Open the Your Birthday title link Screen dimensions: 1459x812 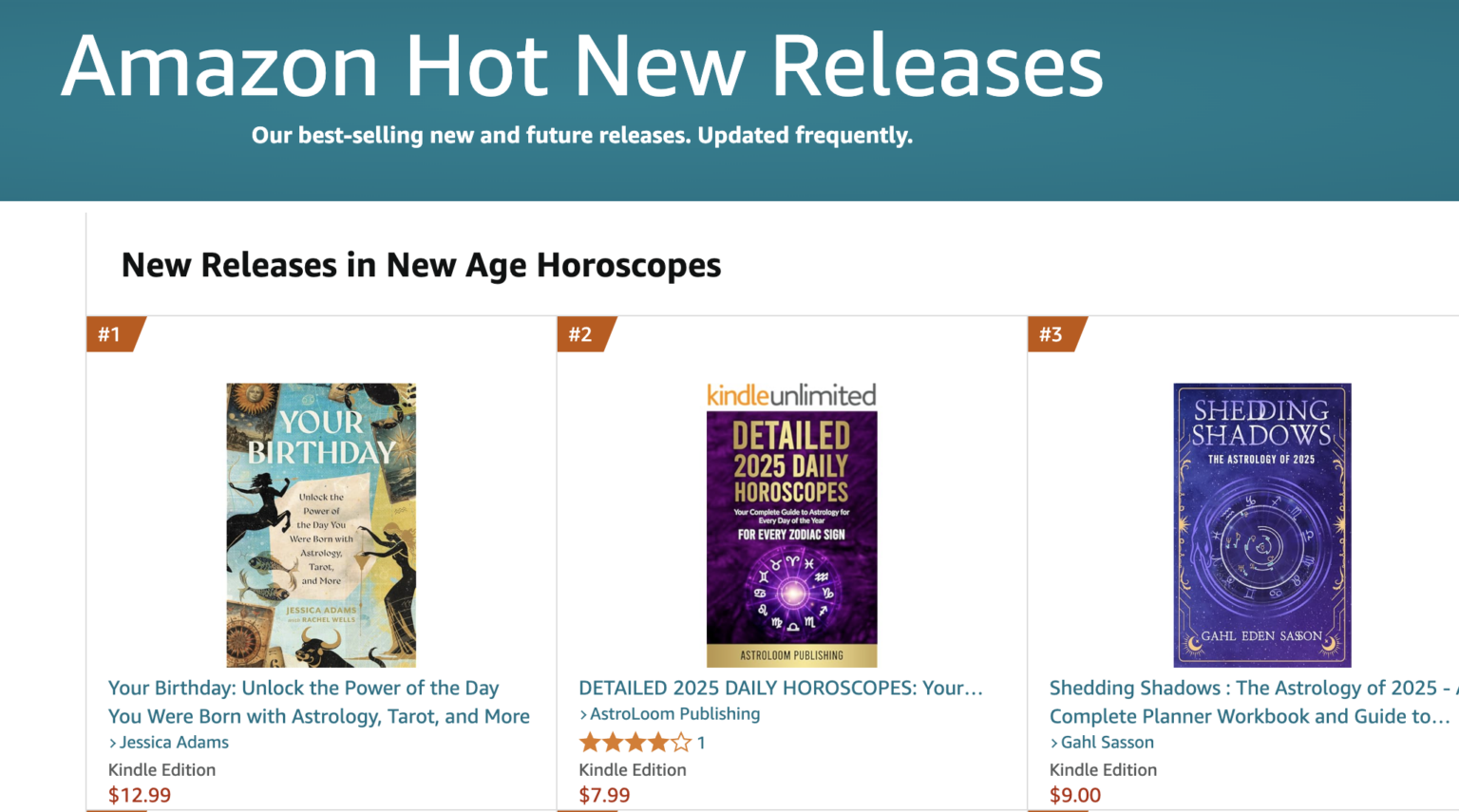click(318, 702)
